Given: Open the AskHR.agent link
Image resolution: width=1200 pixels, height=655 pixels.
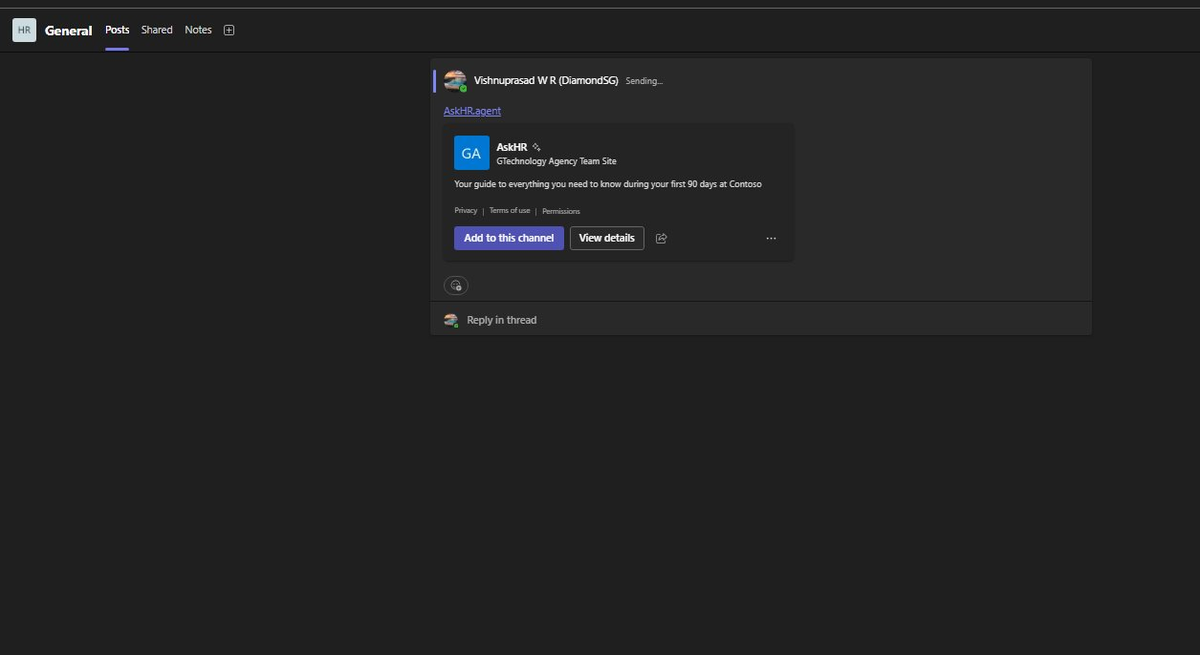Looking at the screenshot, I should click(472, 110).
